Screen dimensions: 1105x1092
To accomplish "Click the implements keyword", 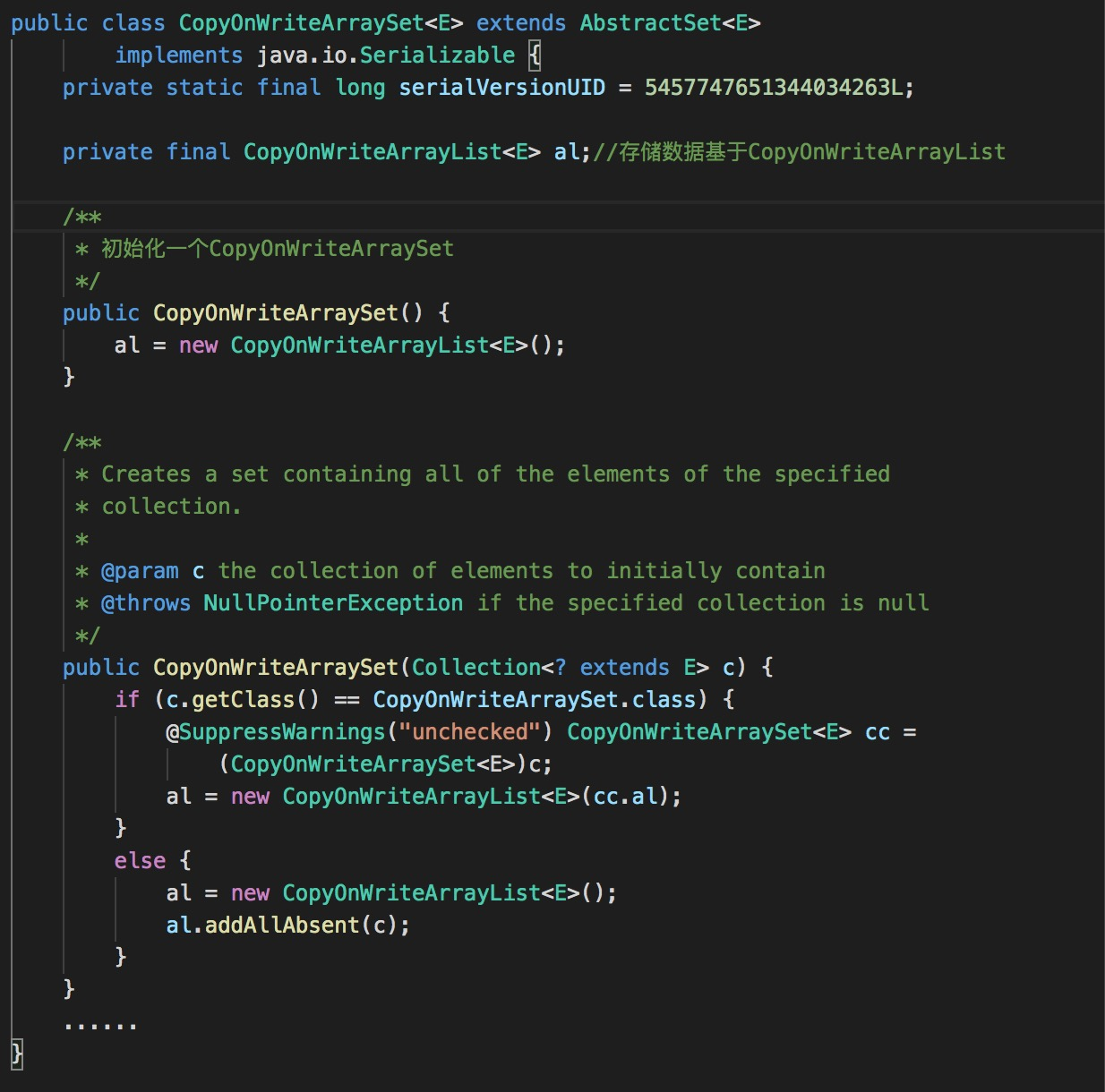I will tap(178, 55).
